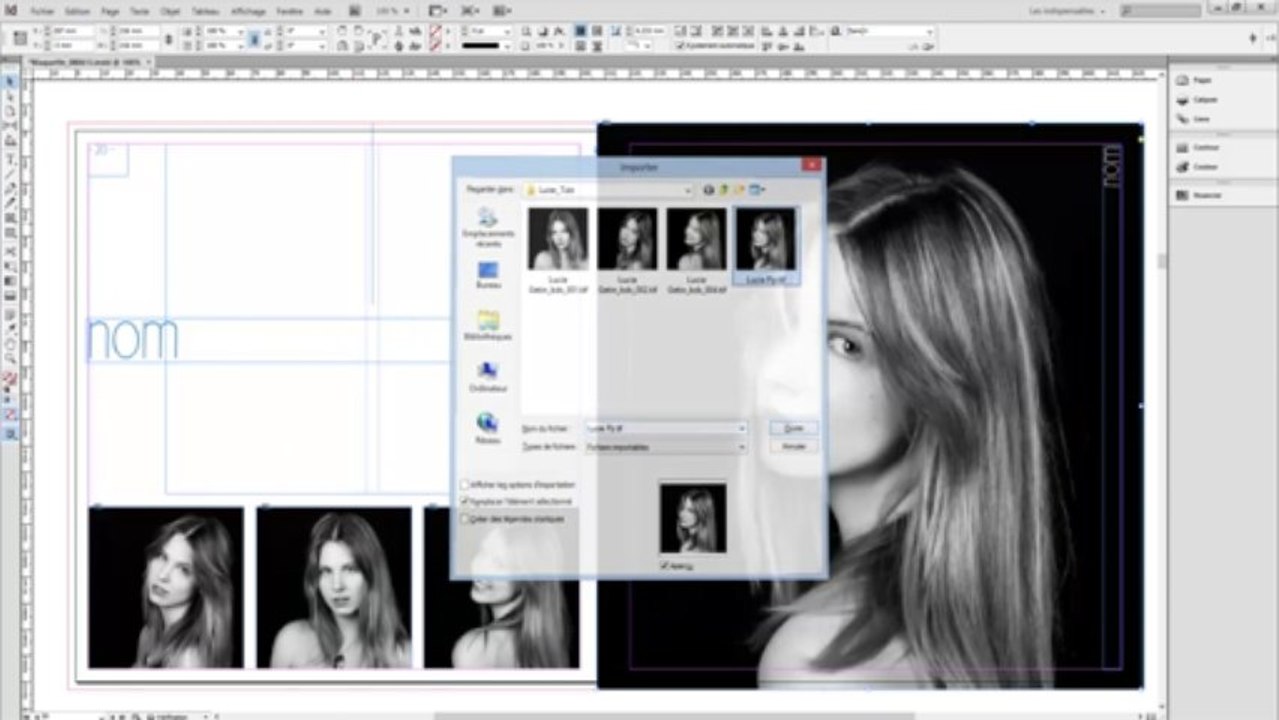The image size is (1279, 720).
Task: Open the arrange documents icon menu
Action: [501, 10]
